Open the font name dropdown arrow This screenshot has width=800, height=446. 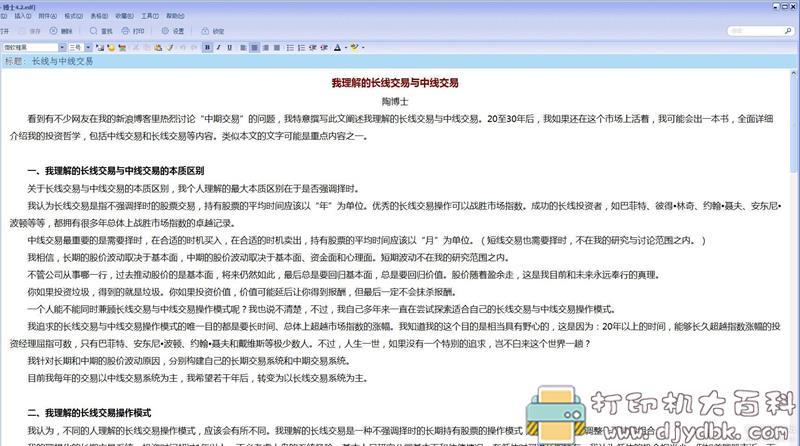pos(62,47)
